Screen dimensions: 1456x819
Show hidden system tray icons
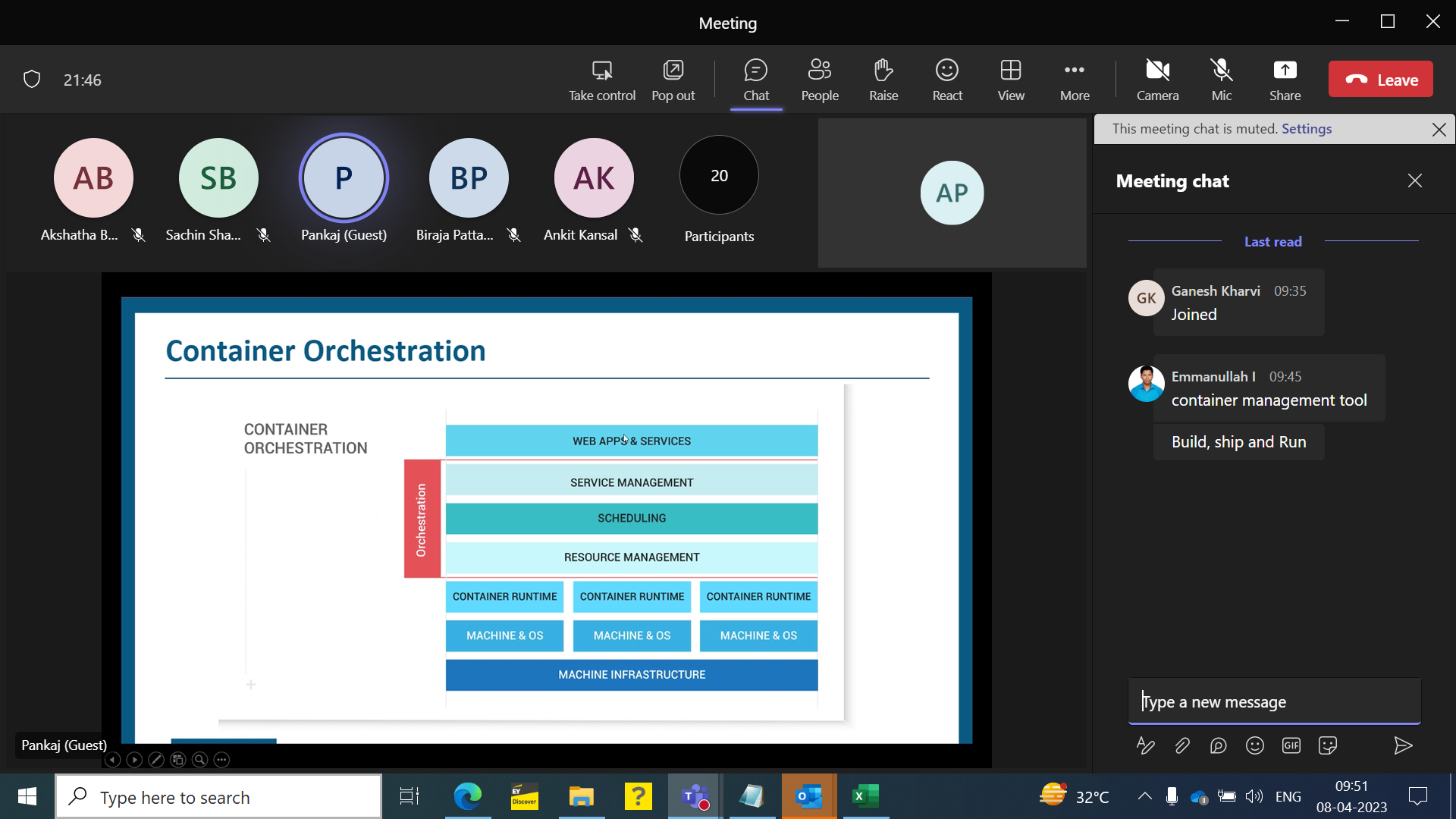pos(1144,796)
